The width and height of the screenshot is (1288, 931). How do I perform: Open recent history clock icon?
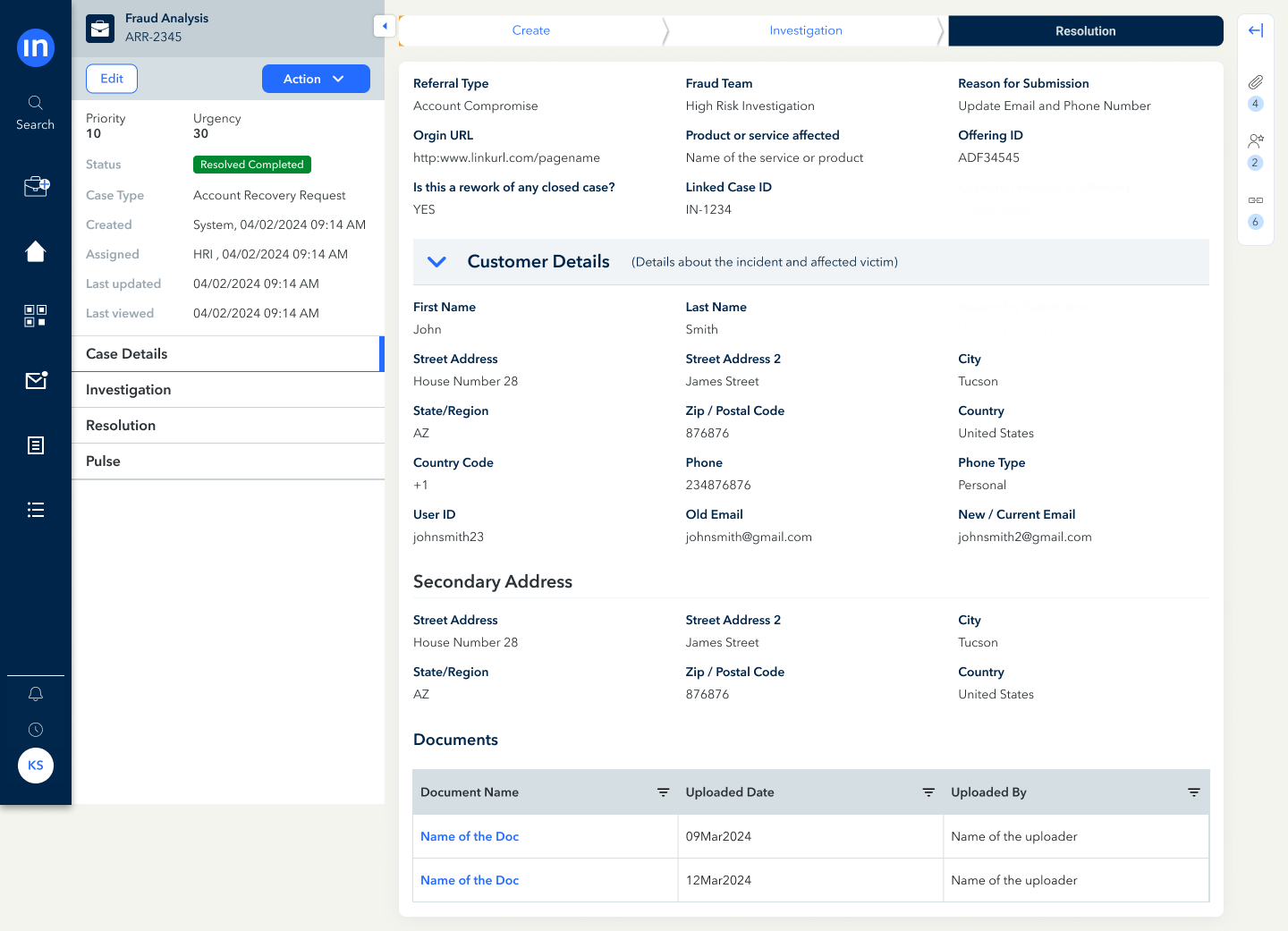click(36, 730)
